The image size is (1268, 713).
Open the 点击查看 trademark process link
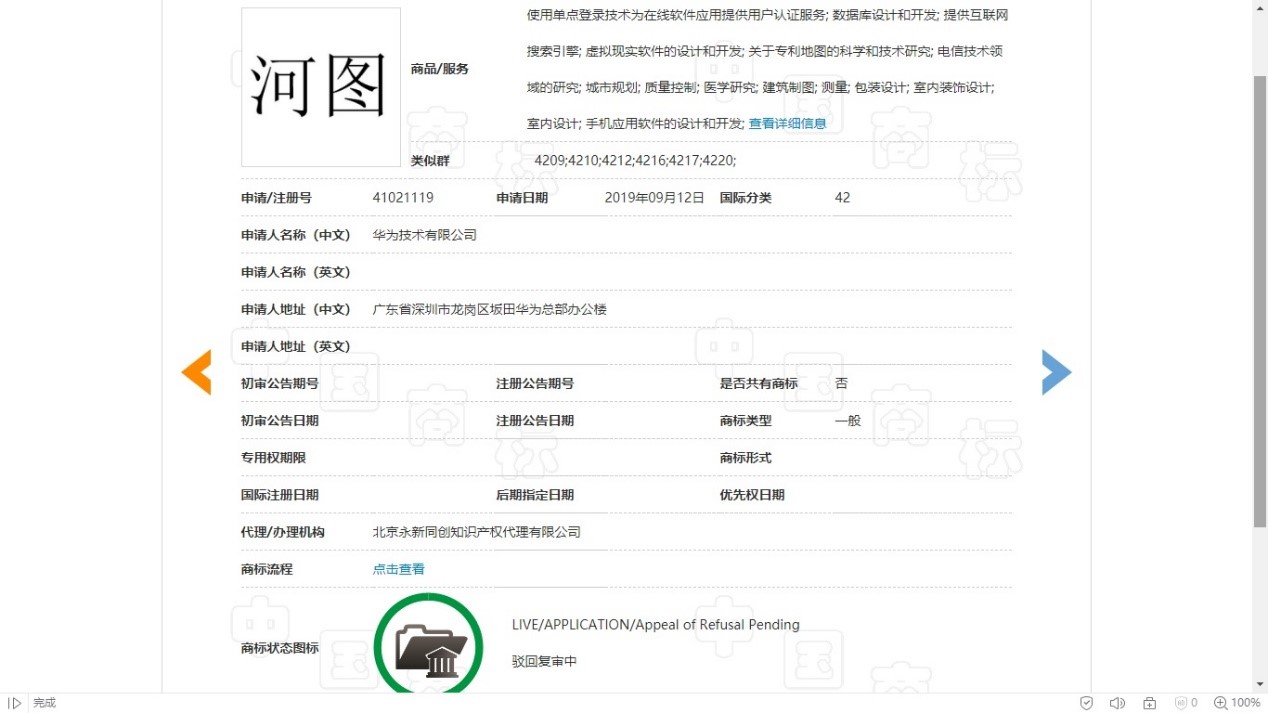click(x=399, y=569)
